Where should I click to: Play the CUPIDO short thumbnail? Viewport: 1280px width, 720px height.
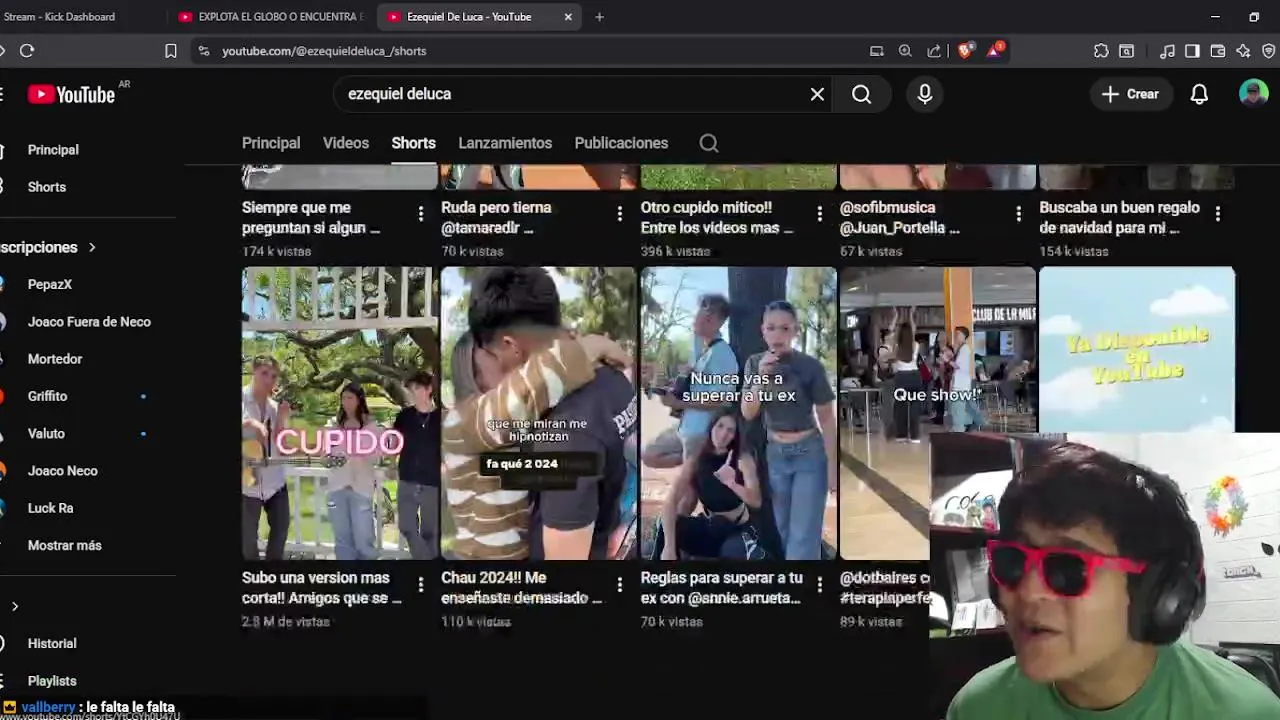340,413
